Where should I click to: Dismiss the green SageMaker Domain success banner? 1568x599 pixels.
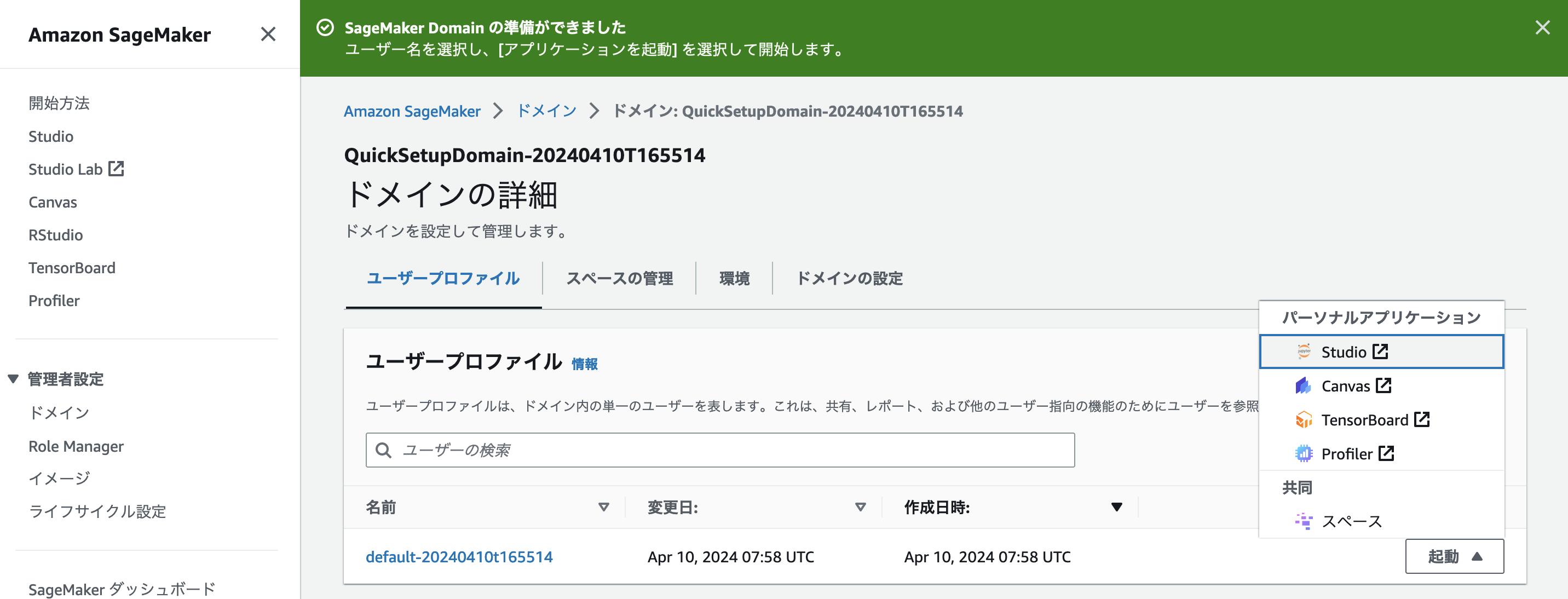1542,27
